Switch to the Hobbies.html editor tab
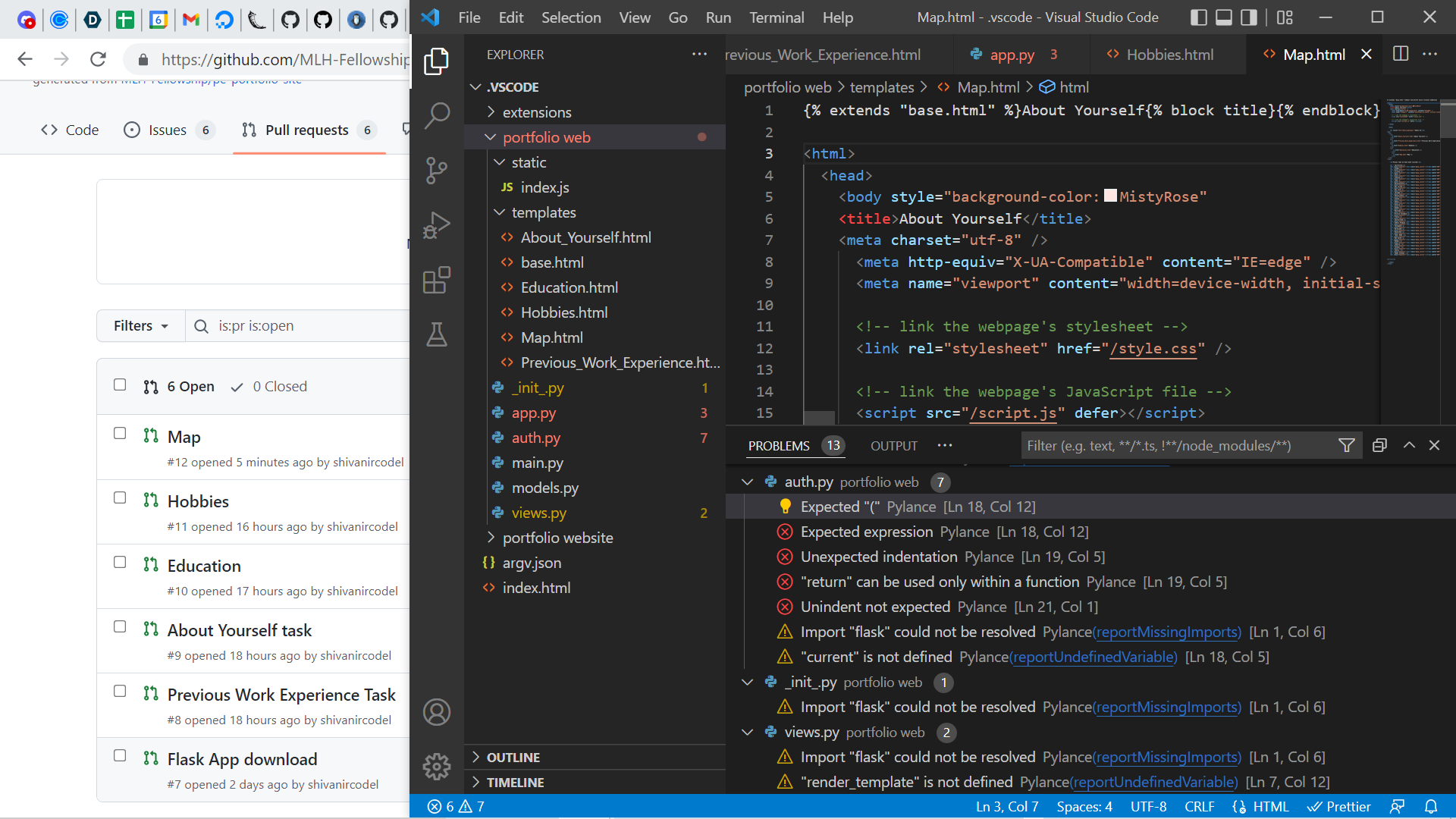 click(x=1169, y=55)
